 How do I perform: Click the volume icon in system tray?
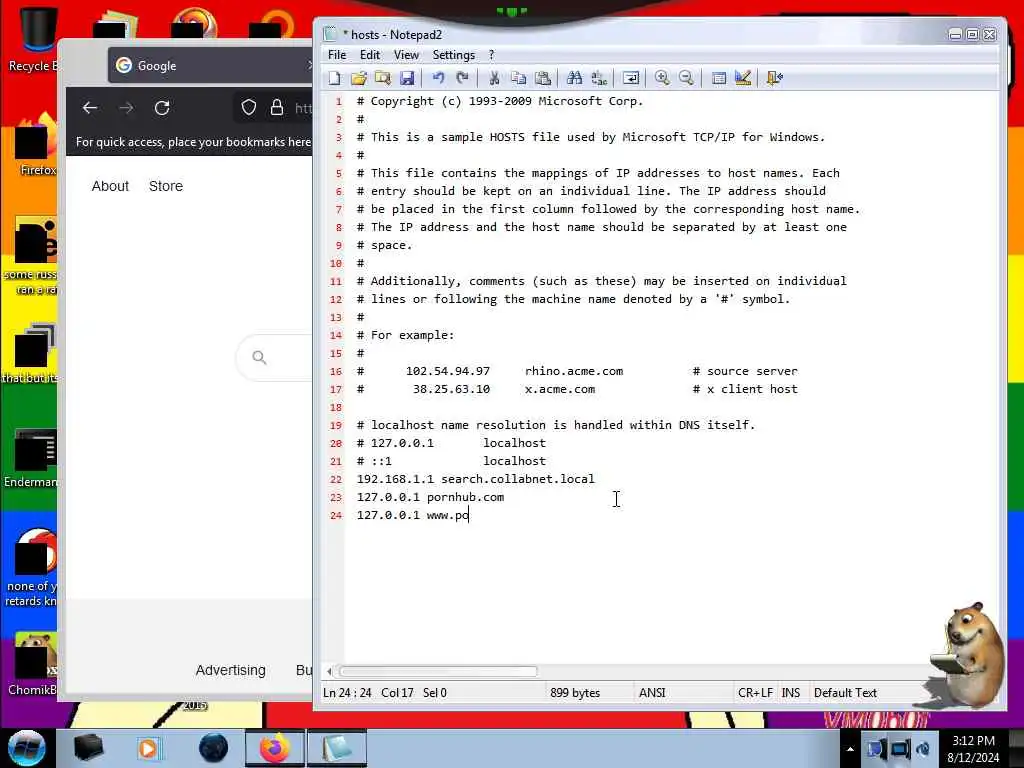click(x=923, y=748)
